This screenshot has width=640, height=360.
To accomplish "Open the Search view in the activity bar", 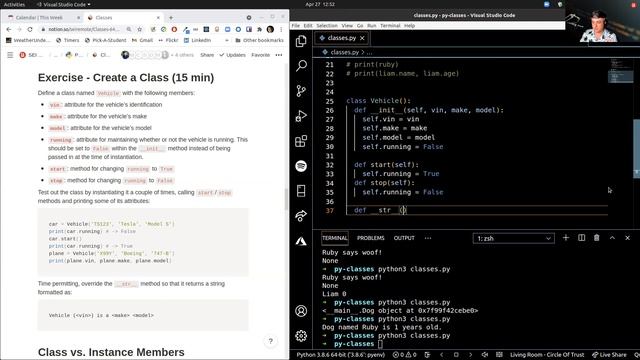I will tap(301, 66).
